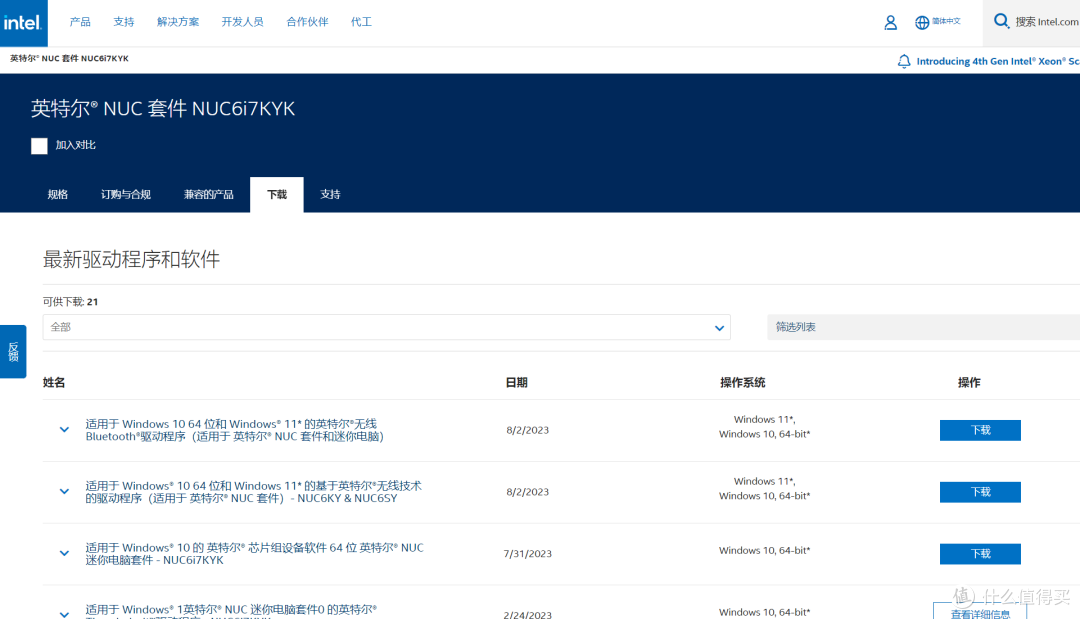Image resolution: width=1080 pixels, height=619 pixels.
Task: Click the breadcrumb 英特尔 NUC 套件 NUC6i7KYK
Action: [70, 59]
